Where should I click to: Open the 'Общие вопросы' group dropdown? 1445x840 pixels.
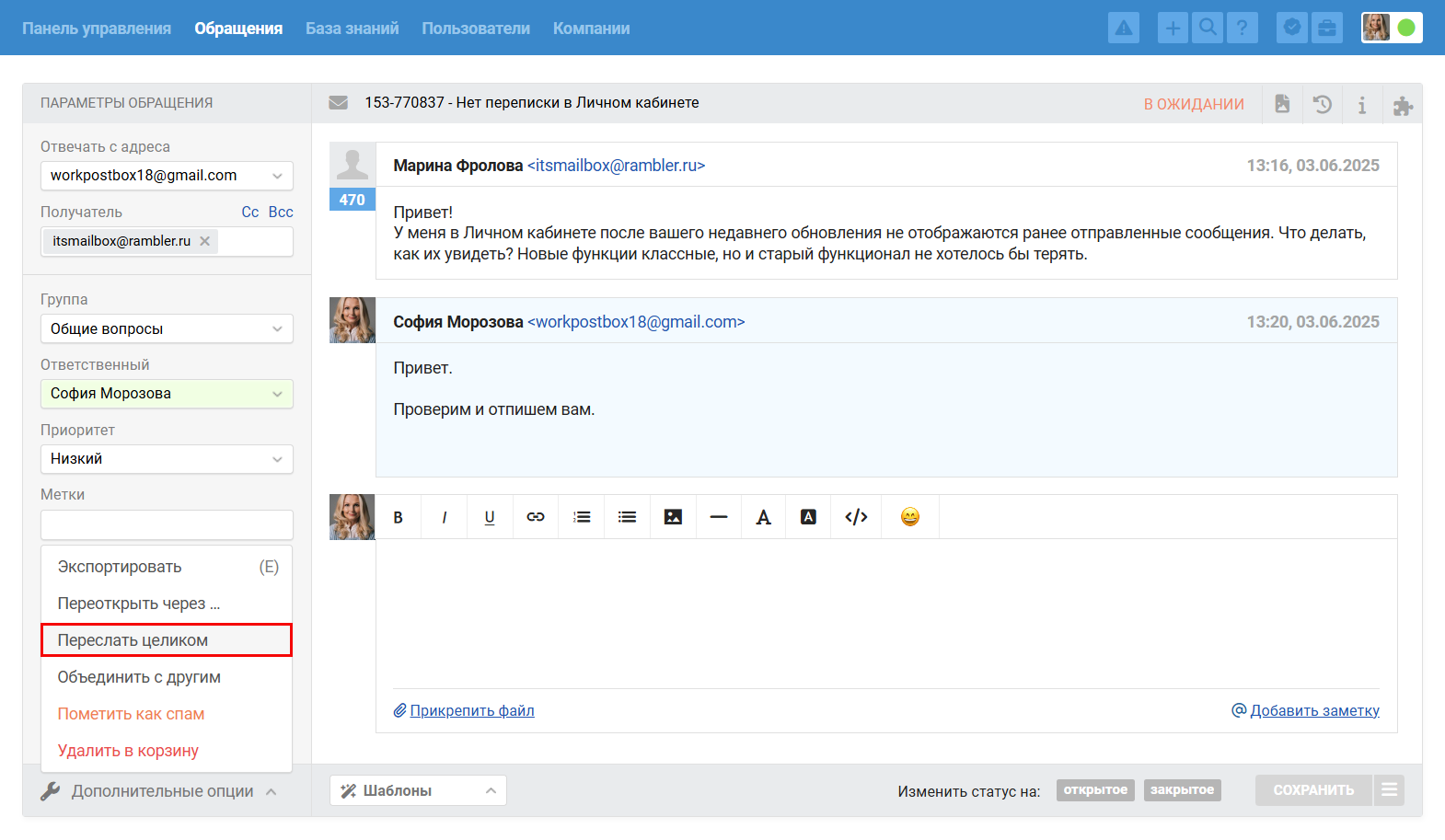point(167,329)
